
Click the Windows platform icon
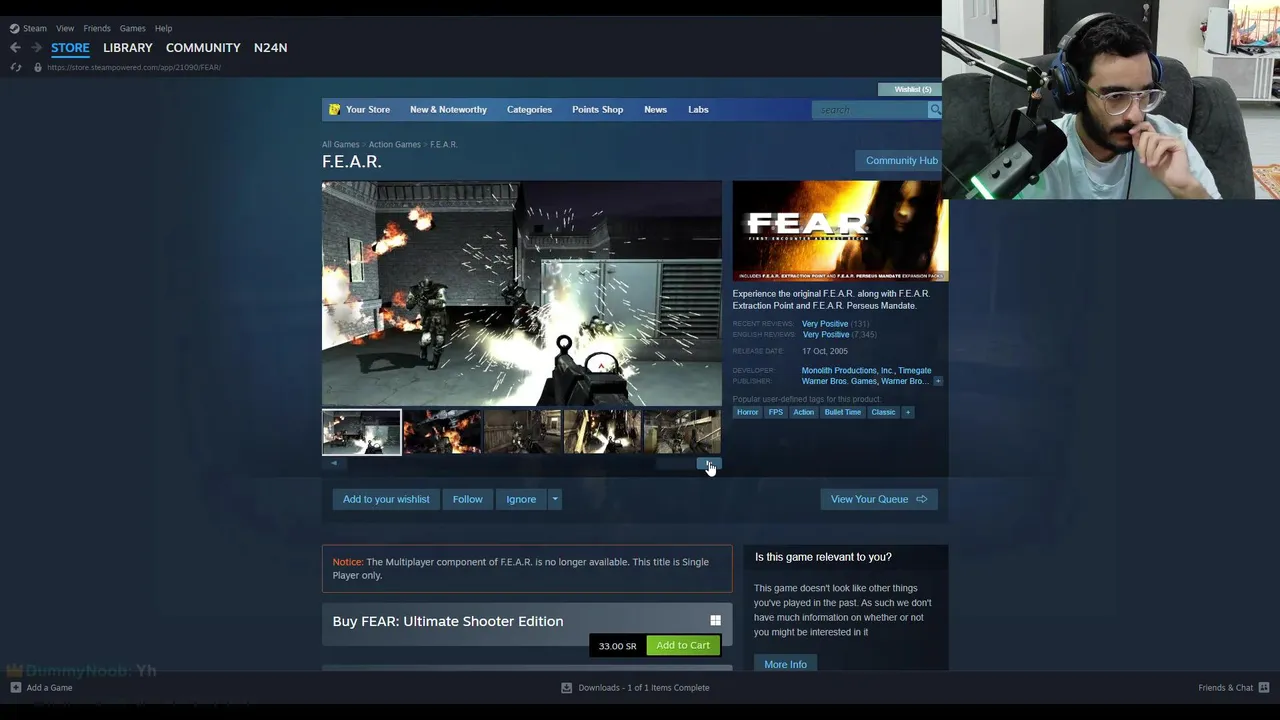point(715,621)
